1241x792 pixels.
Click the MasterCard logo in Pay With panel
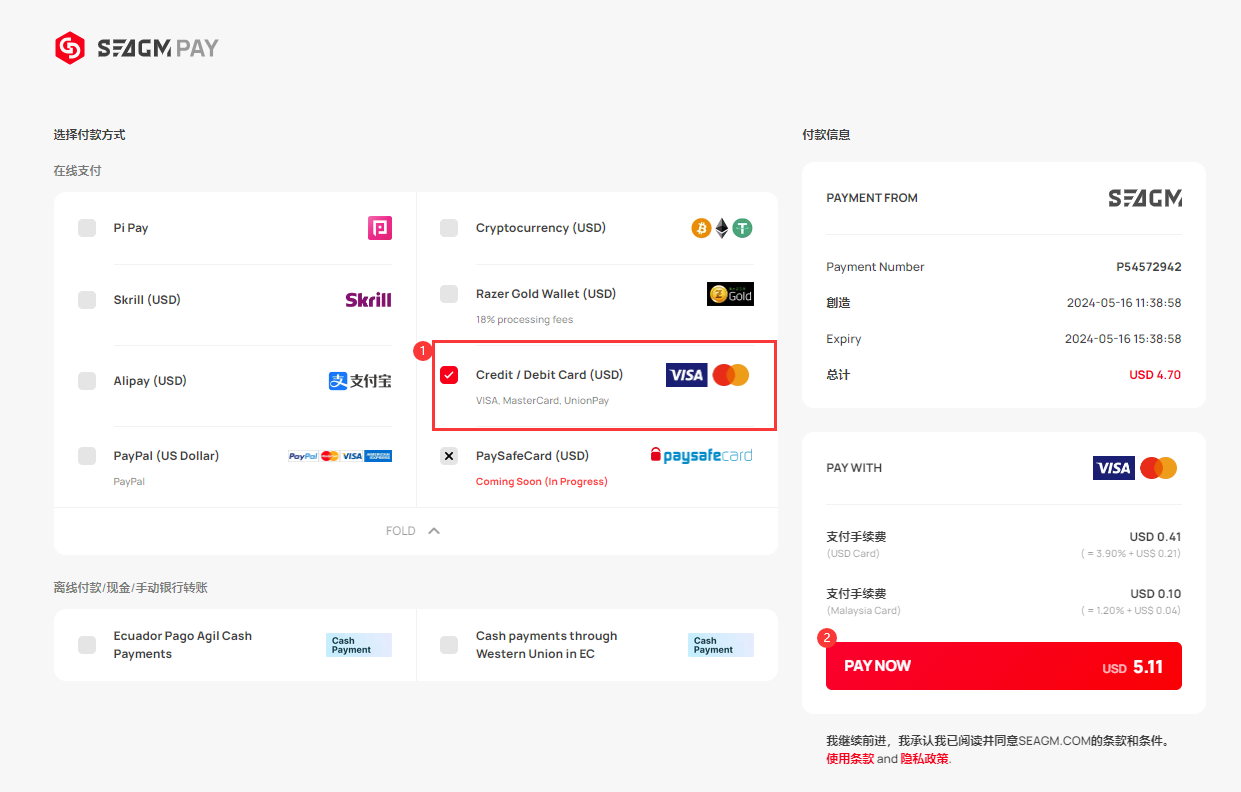click(x=1159, y=468)
